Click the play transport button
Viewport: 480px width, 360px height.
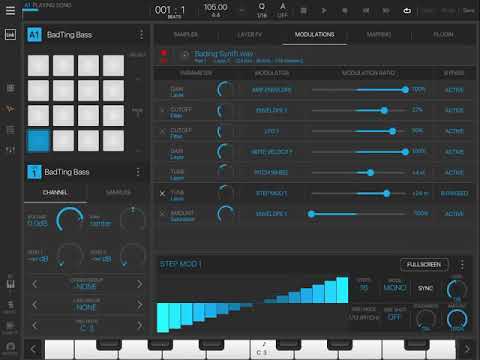pyautogui.click(x=324, y=11)
